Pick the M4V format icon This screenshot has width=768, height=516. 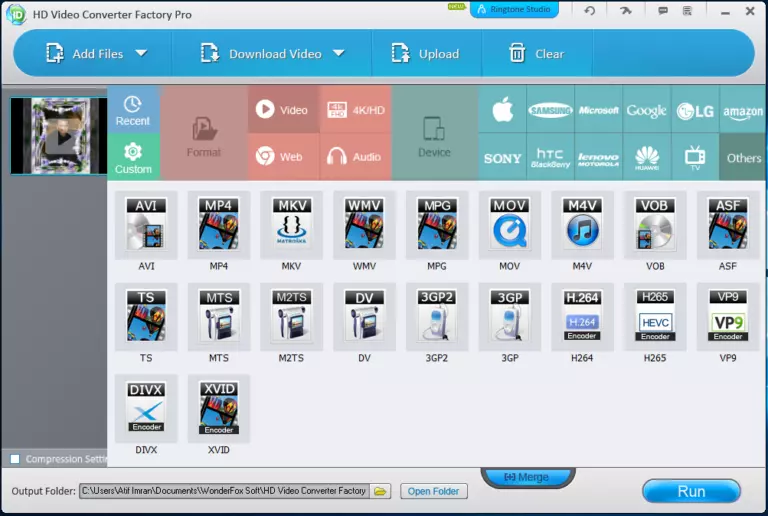[x=582, y=225]
